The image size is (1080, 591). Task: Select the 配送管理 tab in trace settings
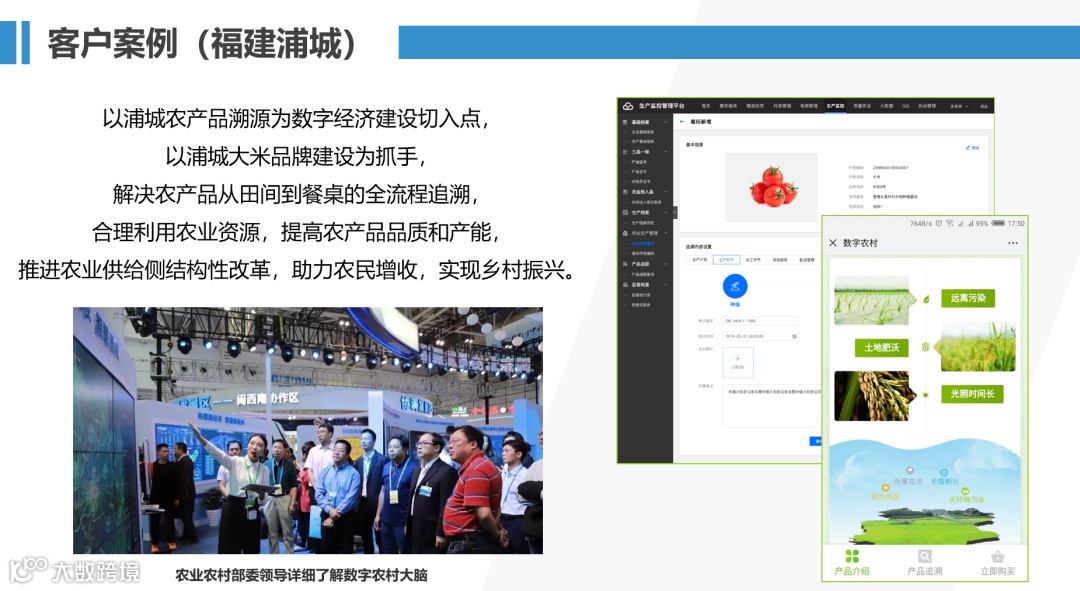point(807,260)
